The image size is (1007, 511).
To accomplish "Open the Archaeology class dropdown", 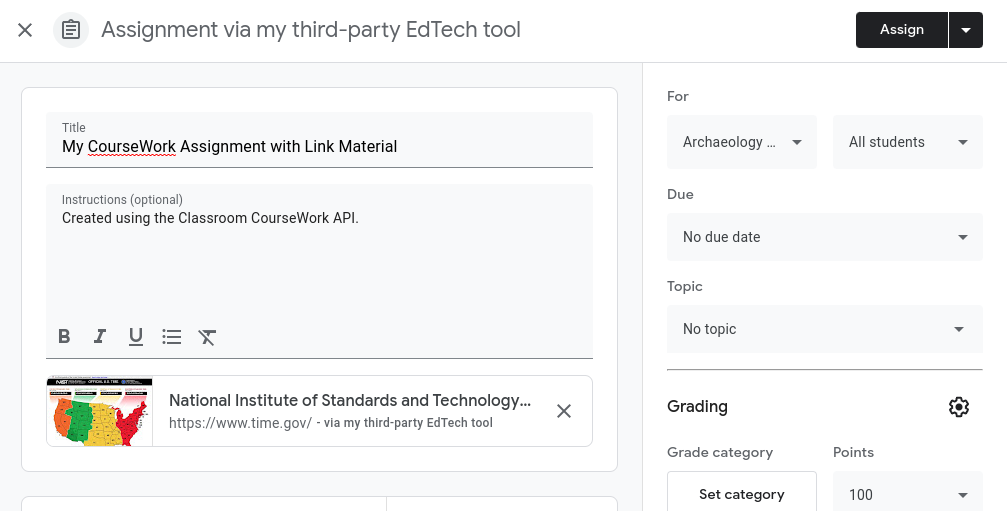I will 742,142.
